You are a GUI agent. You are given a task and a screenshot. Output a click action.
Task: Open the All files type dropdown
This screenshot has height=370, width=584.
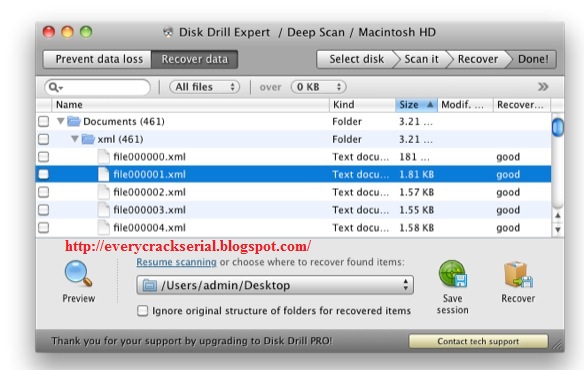point(204,87)
